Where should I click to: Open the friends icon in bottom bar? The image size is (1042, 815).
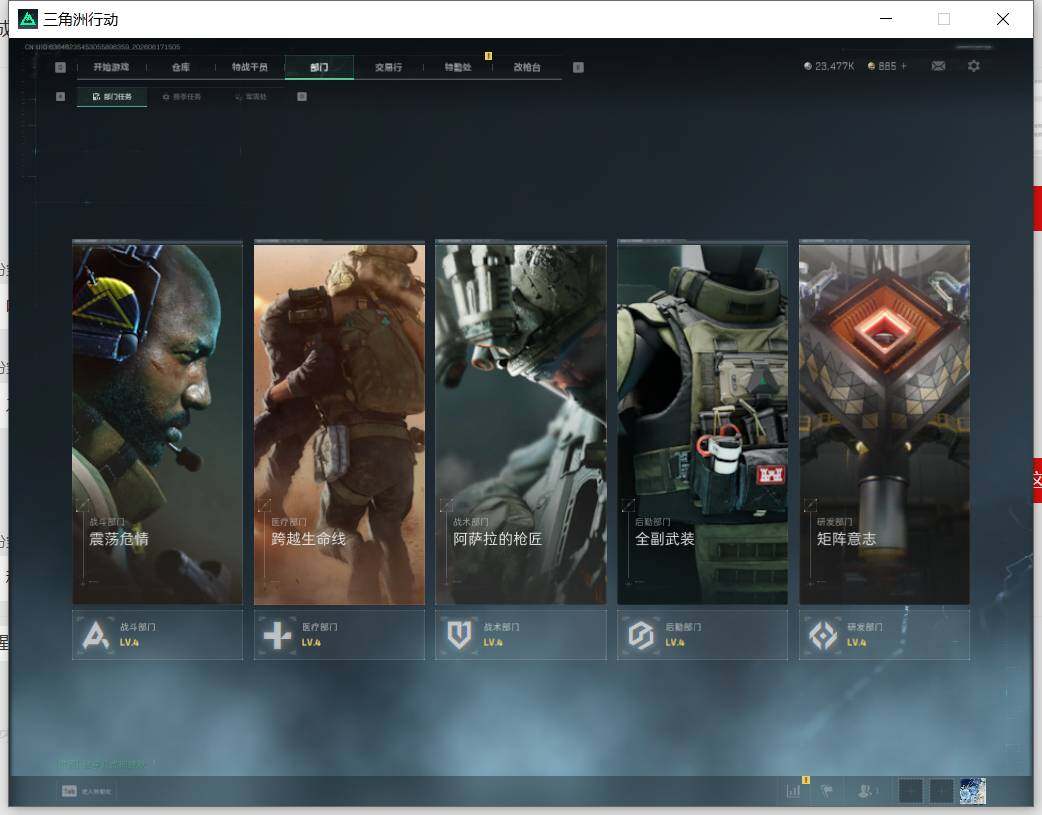(865, 791)
